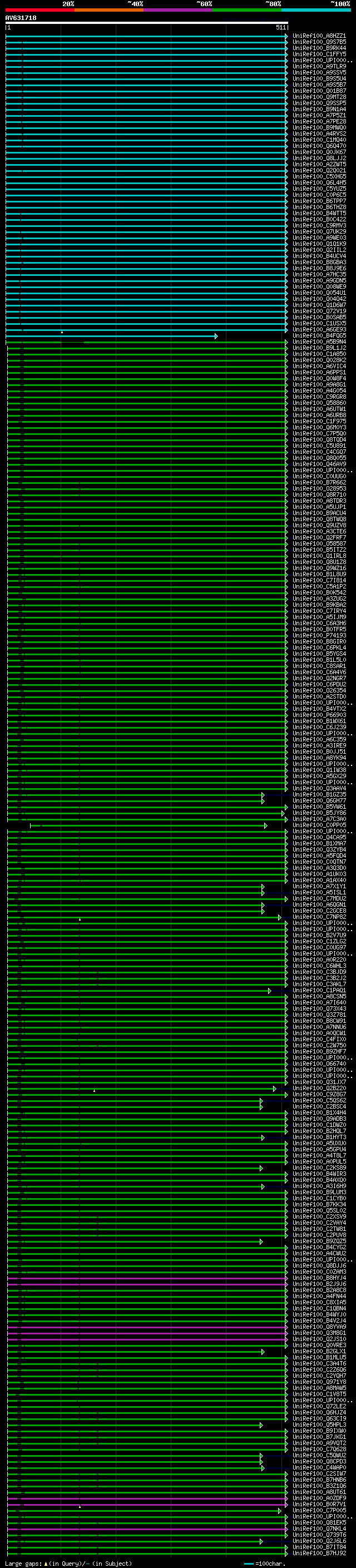Open hit UniRef100_C1FFY5

(319, 54)
